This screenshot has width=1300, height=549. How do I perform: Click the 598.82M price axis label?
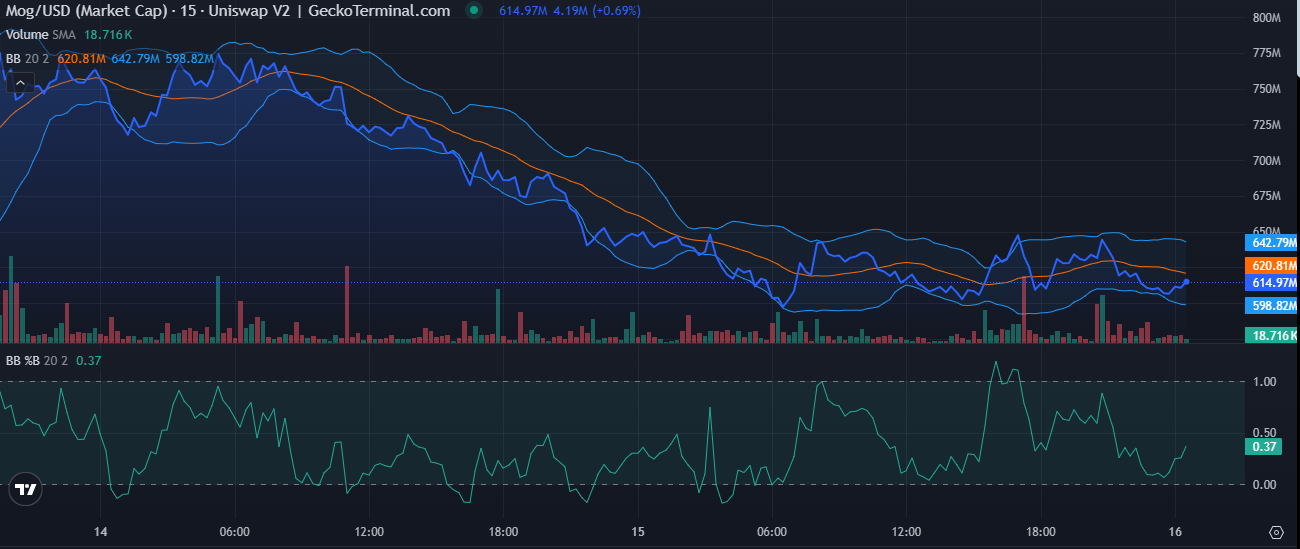point(1272,305)
